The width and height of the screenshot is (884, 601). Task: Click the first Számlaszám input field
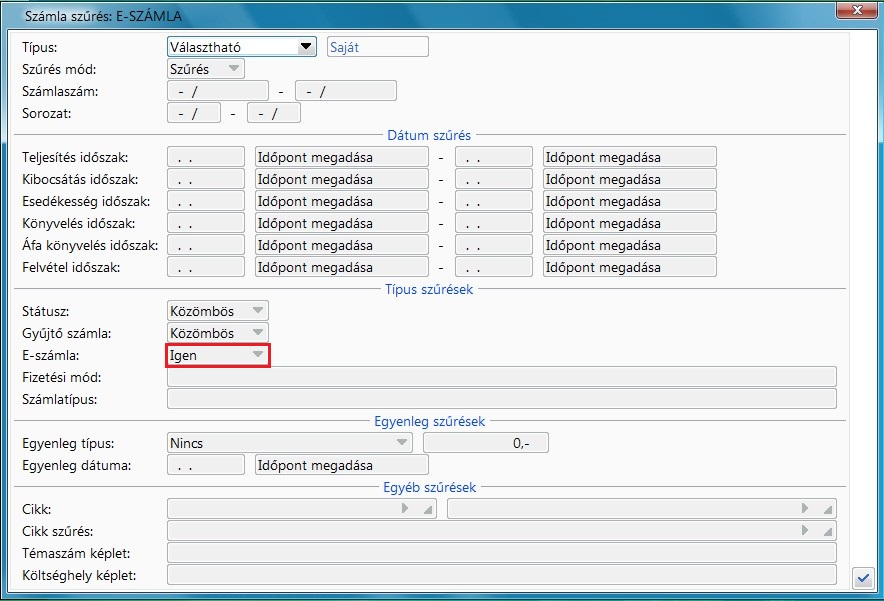click(218, 92)
